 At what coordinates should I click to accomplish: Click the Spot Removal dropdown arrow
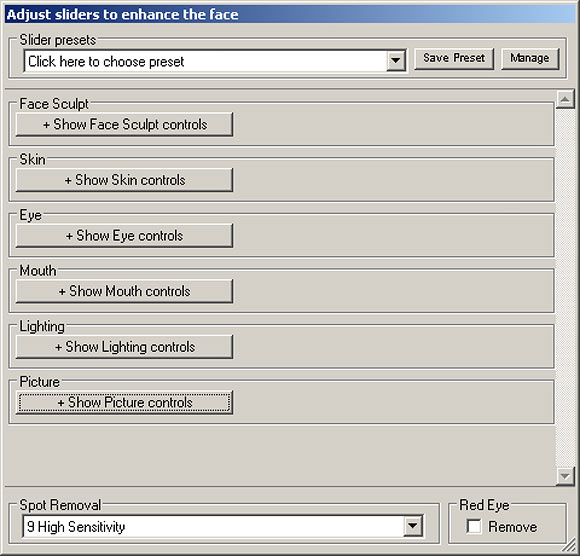(x=412, y=525)
